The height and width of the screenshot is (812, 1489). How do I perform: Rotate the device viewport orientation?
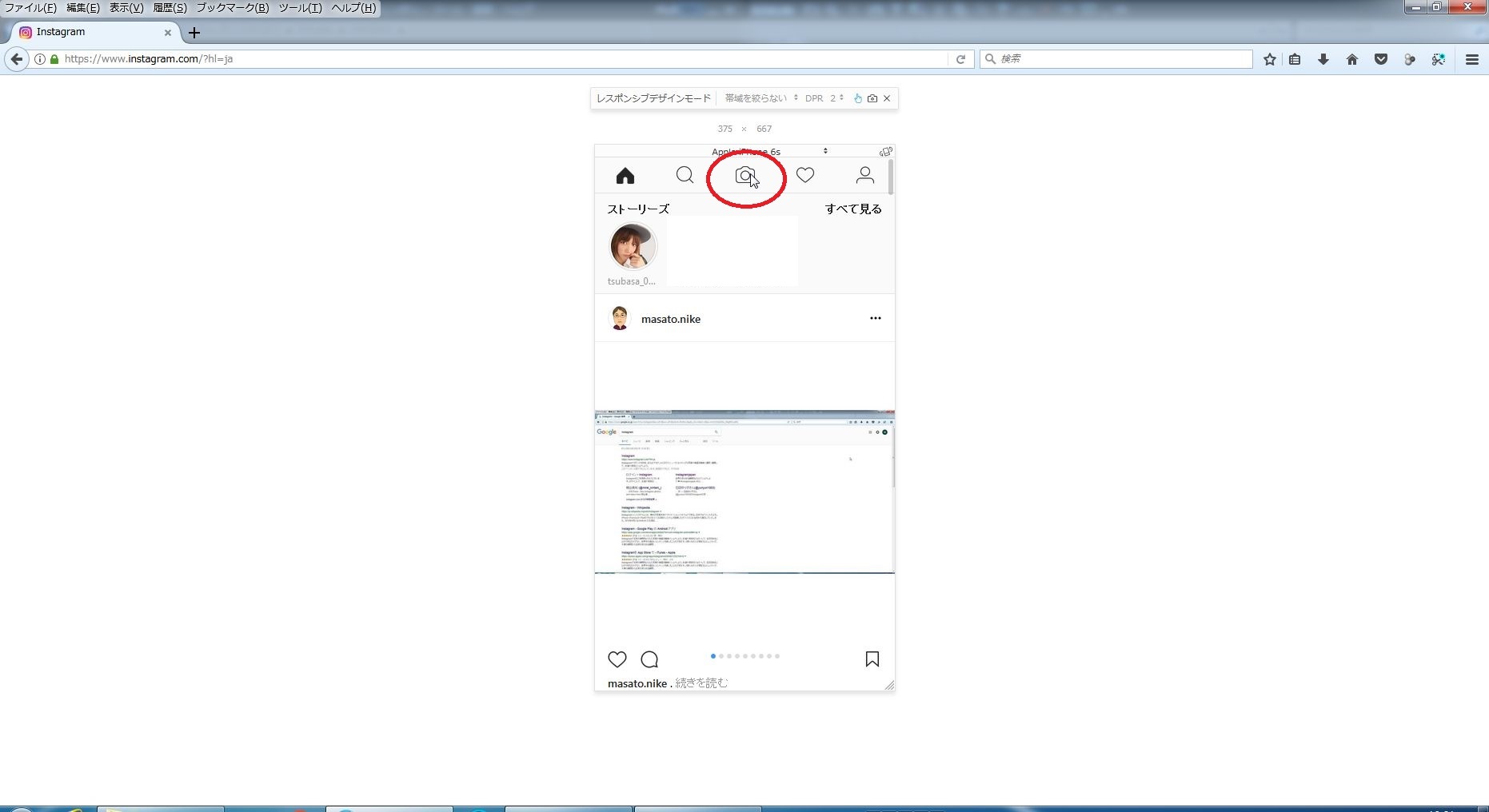(886, 151)
